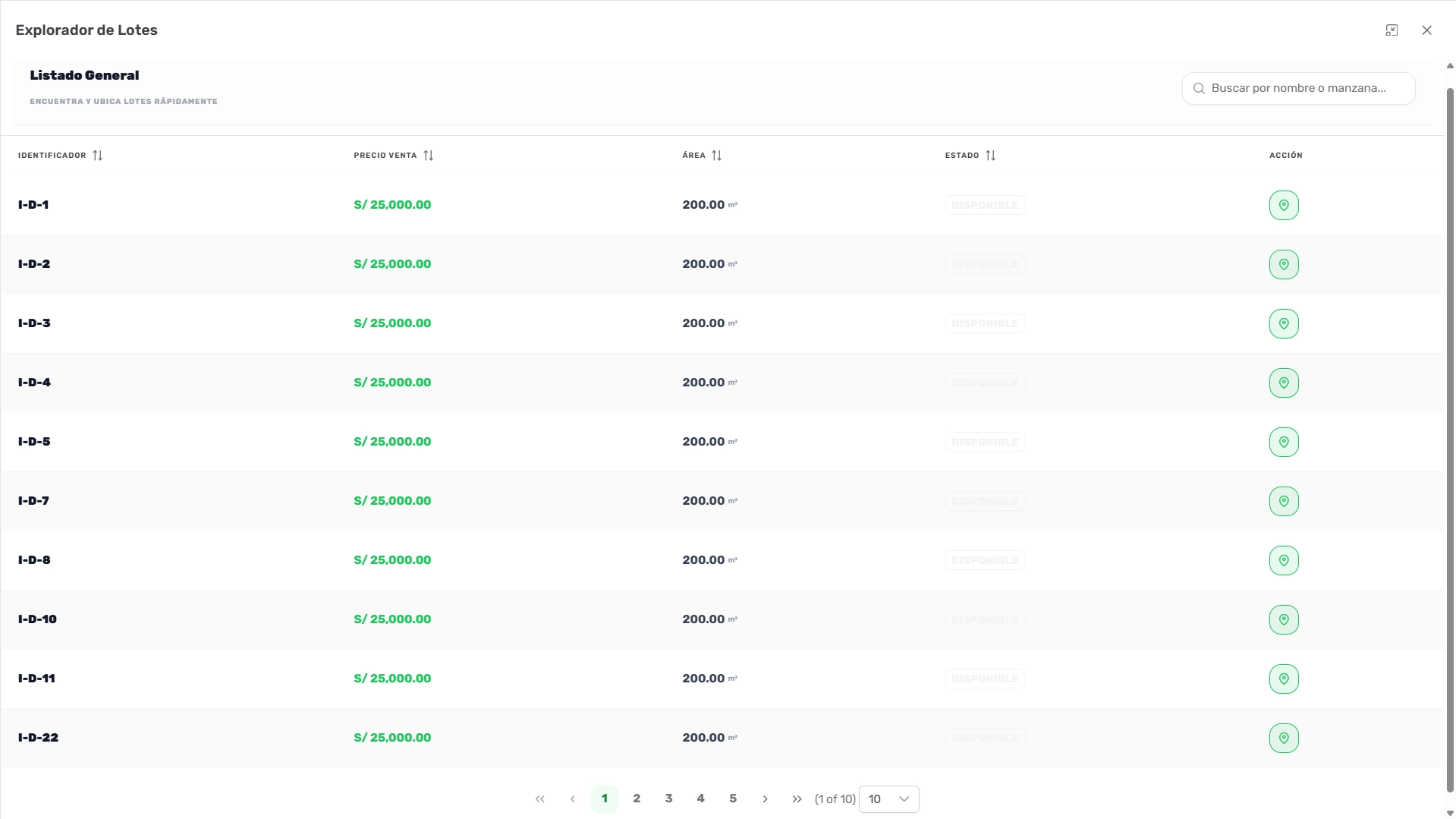Go to page 2 of results
Image resolution: width=1456 pixels, height=819 pixels.
click(x=637, y=799)
